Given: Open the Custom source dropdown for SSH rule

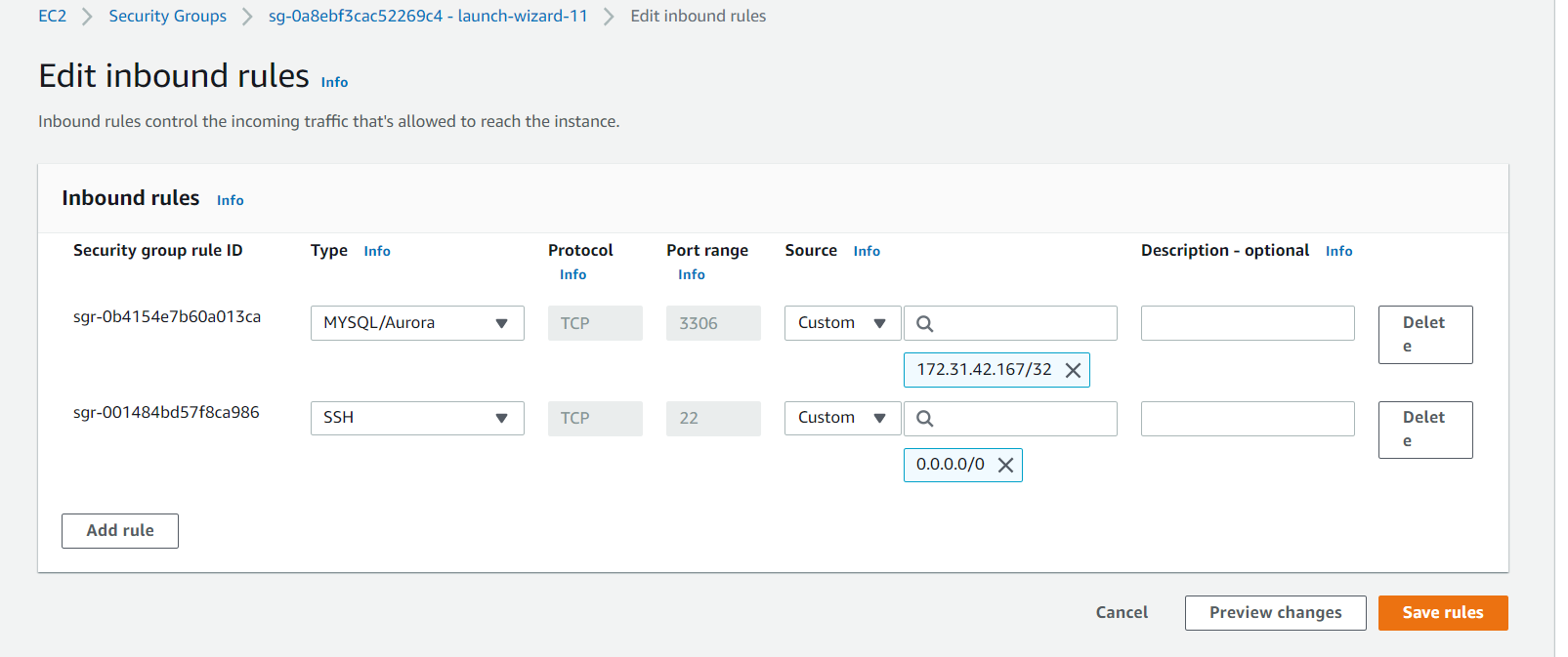Looking at the screenshot, I should [x=842, y=418].
